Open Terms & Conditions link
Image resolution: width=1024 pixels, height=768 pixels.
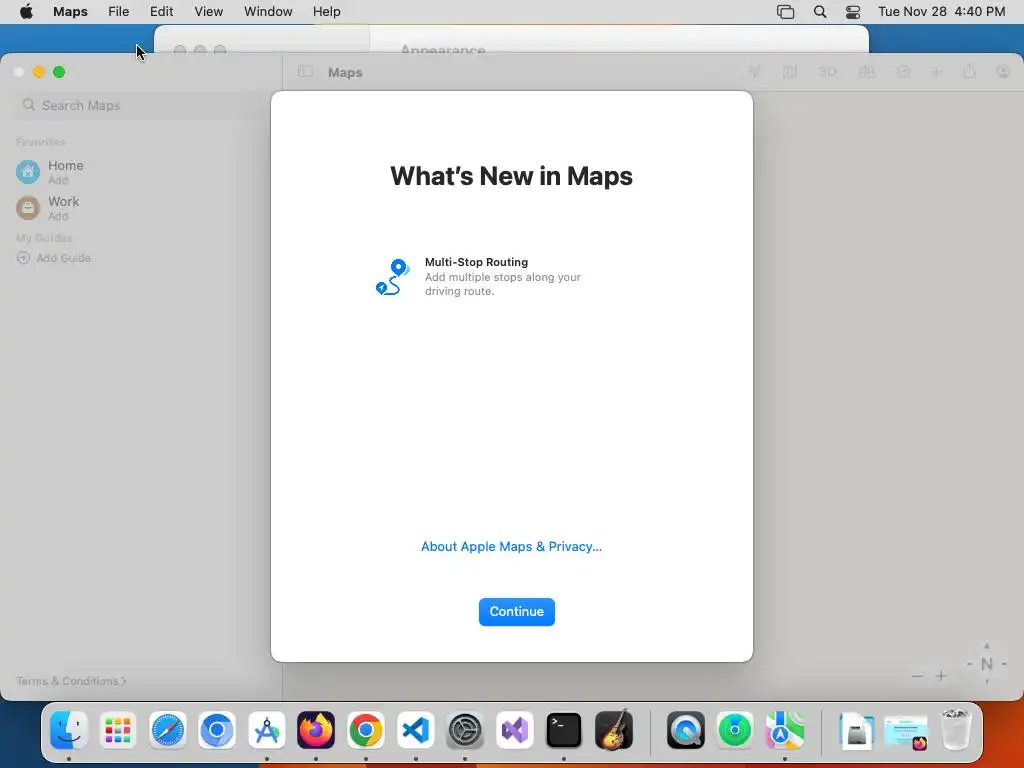coord(71,681)
